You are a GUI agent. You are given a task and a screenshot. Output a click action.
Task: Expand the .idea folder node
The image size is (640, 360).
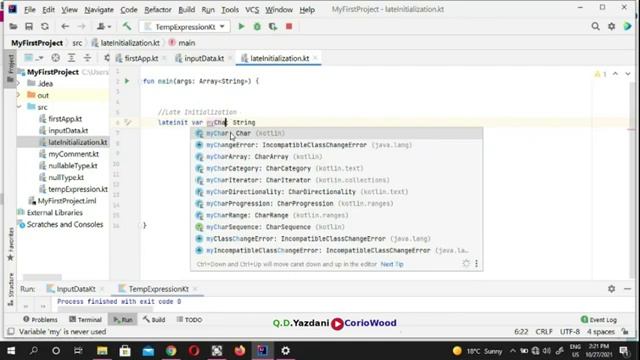click(18, 83)
